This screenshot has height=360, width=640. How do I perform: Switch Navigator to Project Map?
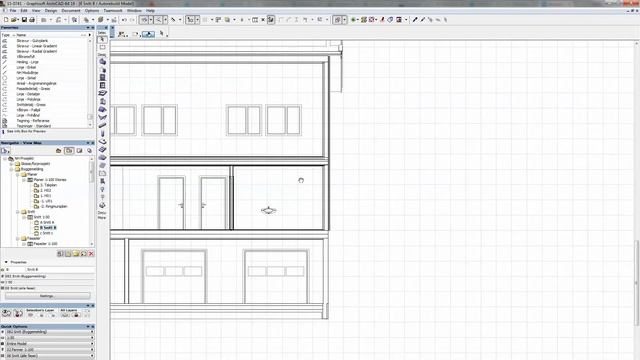click(x=59, y=151)
